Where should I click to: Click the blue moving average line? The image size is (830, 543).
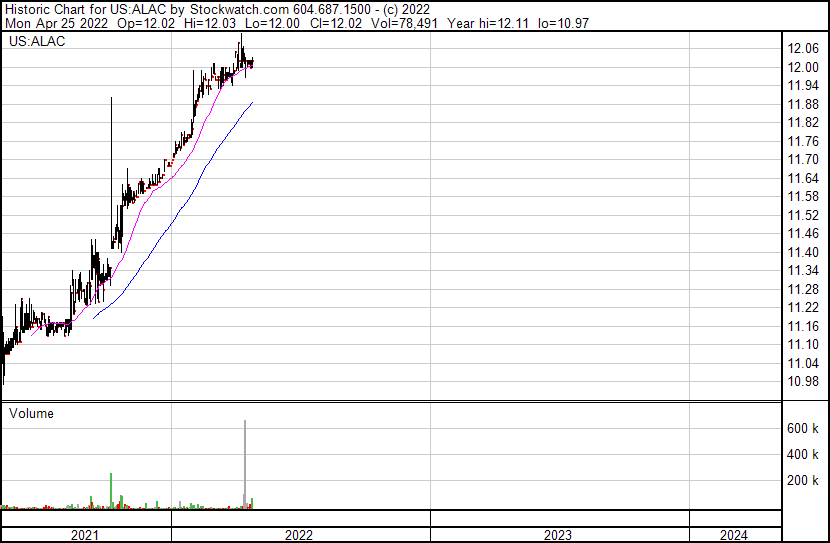pos(200,180)
